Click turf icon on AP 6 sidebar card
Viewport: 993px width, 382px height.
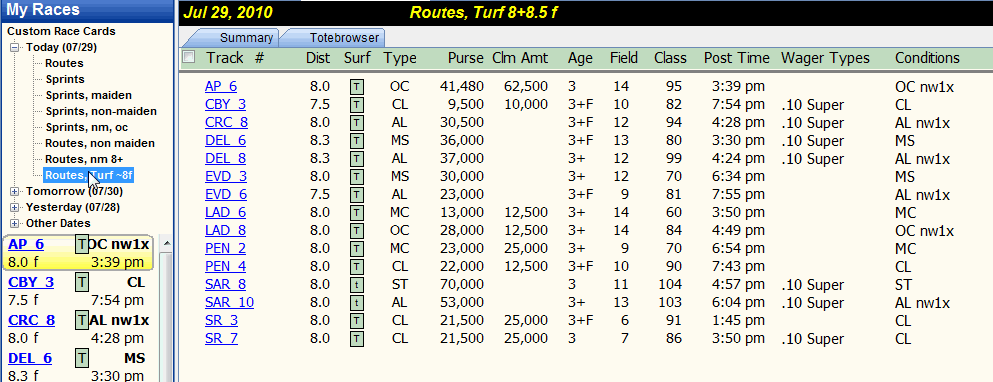pos(82,245)
